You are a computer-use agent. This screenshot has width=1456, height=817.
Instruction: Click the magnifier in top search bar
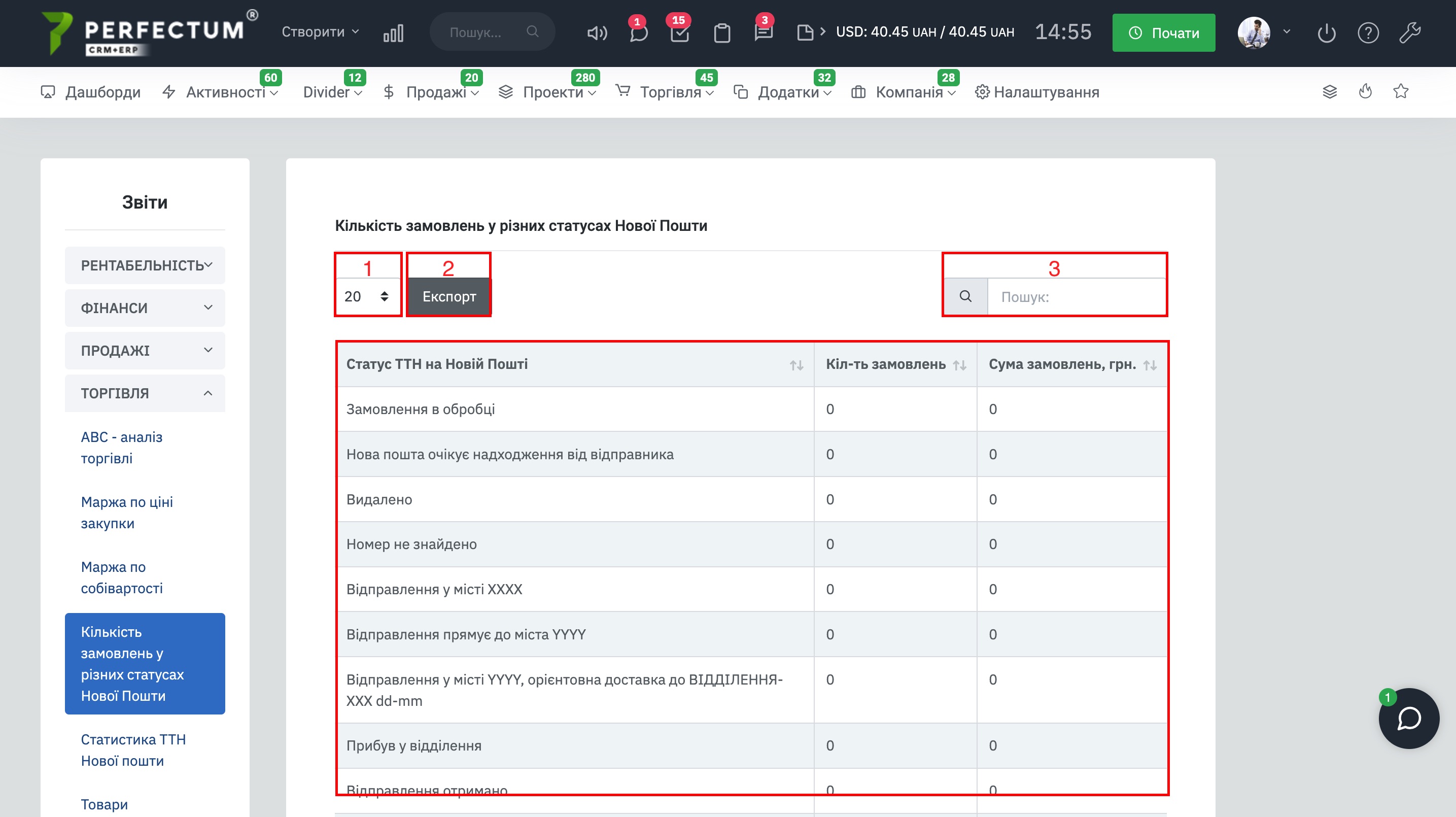[x=532, y=31]
